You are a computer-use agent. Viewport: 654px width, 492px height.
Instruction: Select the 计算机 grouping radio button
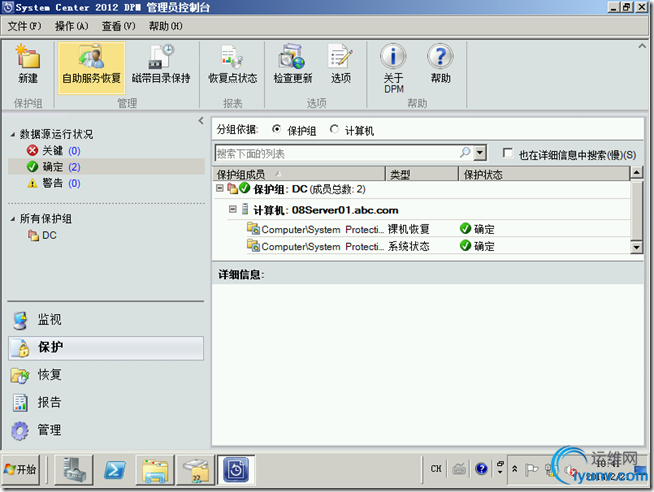(334, 129)
